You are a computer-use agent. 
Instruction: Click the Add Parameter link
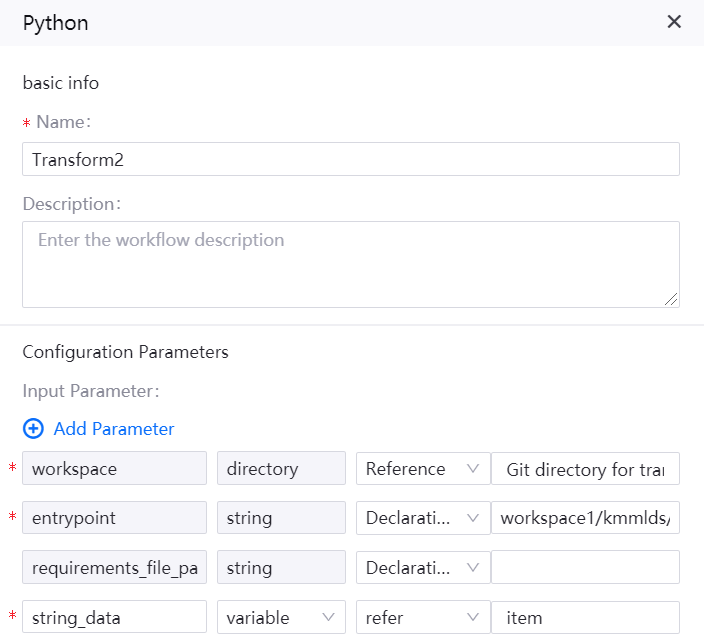click(x=114, y=428)
